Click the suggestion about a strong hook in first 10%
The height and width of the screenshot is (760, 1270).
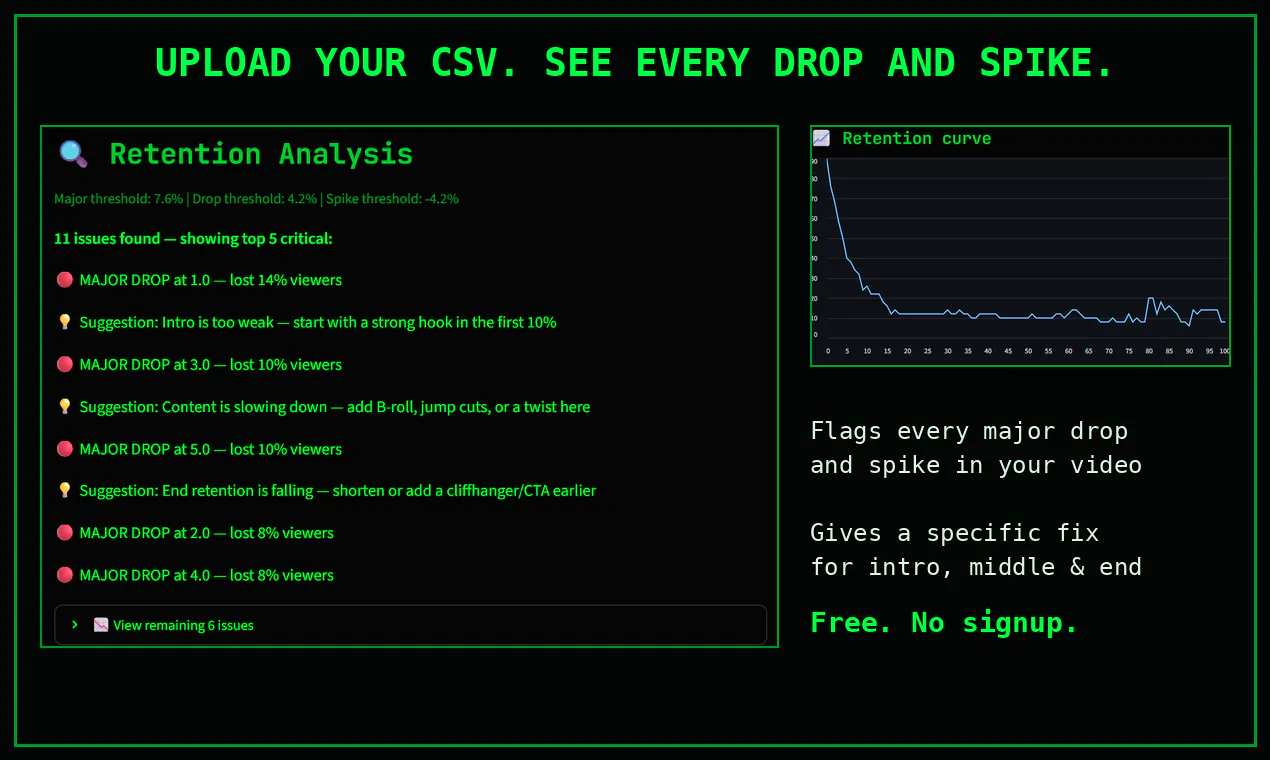(318, 322)
